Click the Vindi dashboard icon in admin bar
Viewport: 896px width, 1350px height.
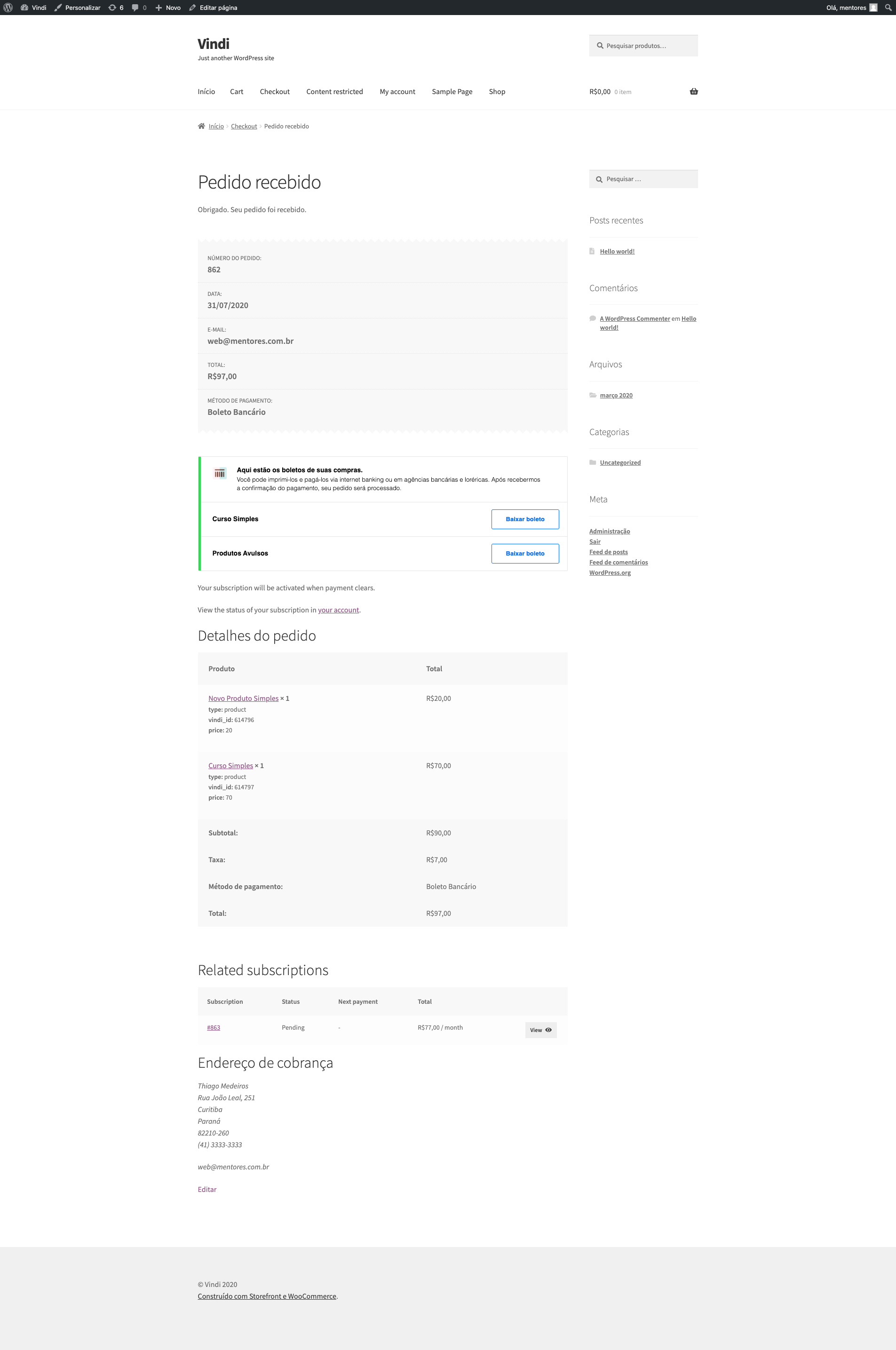(24, 8)
